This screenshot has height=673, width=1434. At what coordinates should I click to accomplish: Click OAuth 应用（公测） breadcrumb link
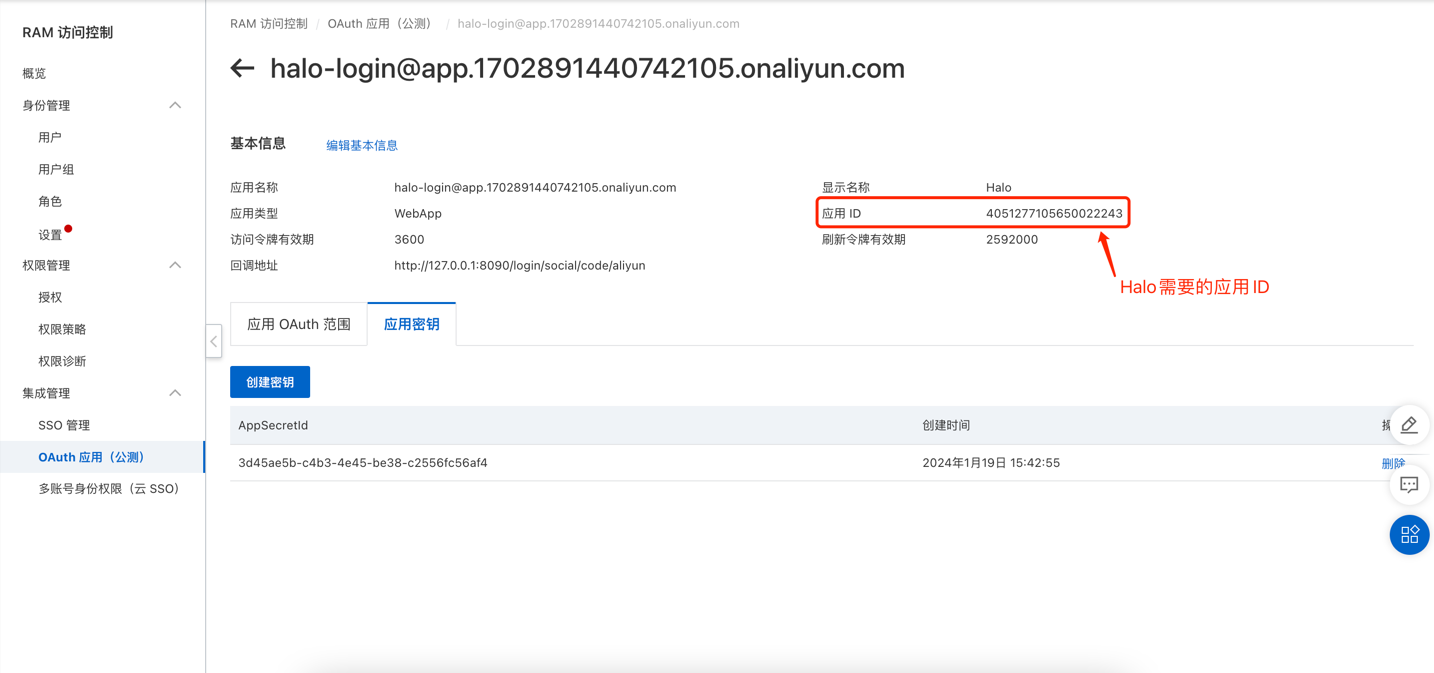tap(380, 23)
